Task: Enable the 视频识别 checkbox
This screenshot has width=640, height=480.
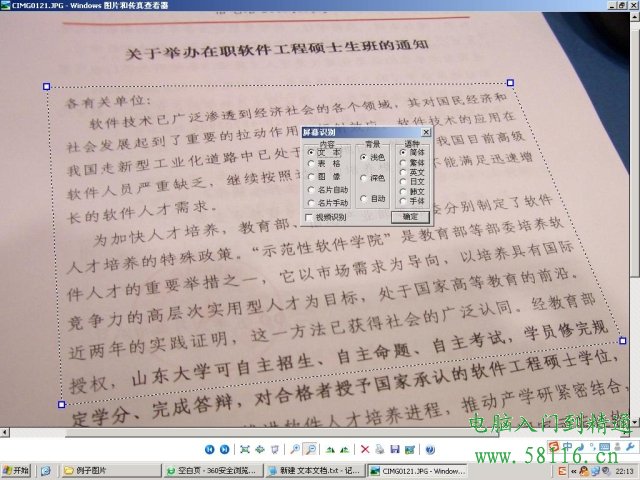Action: click(x=309, y=216)
